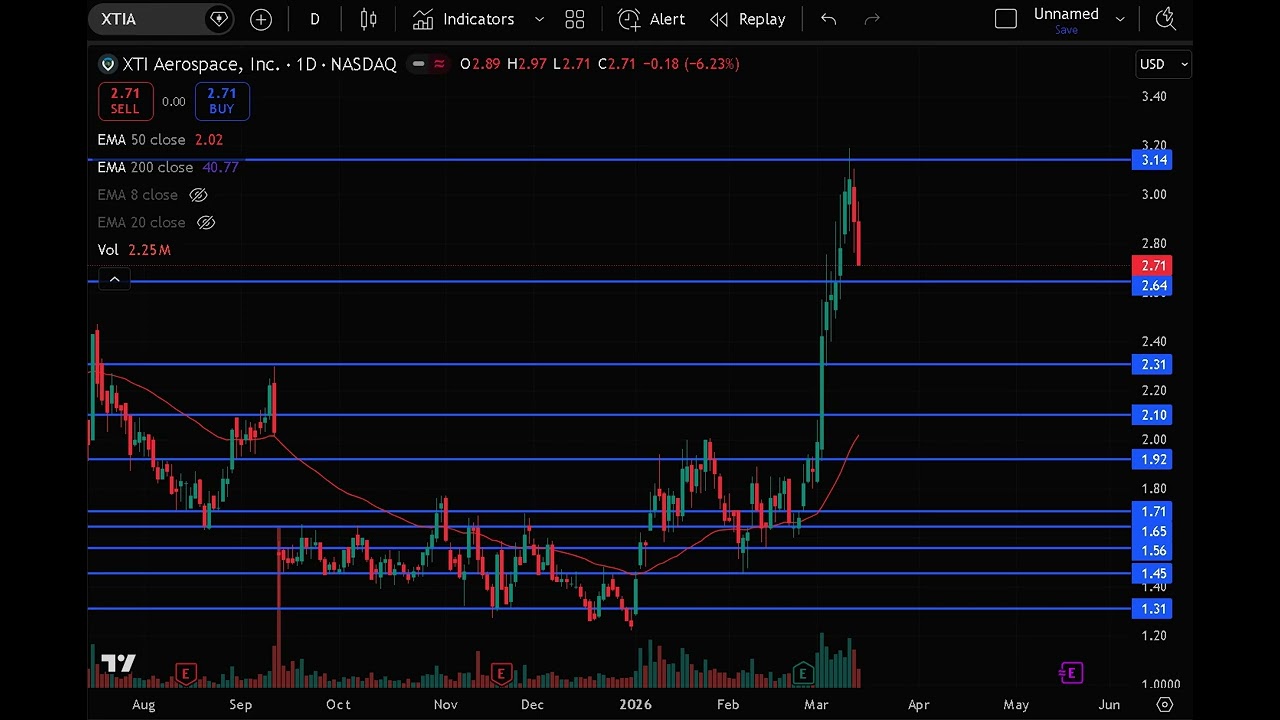Click the diamond badge in symbol search
This screenshot has width=1280, height=720.
pyautogui.click(x=219, y=19)
